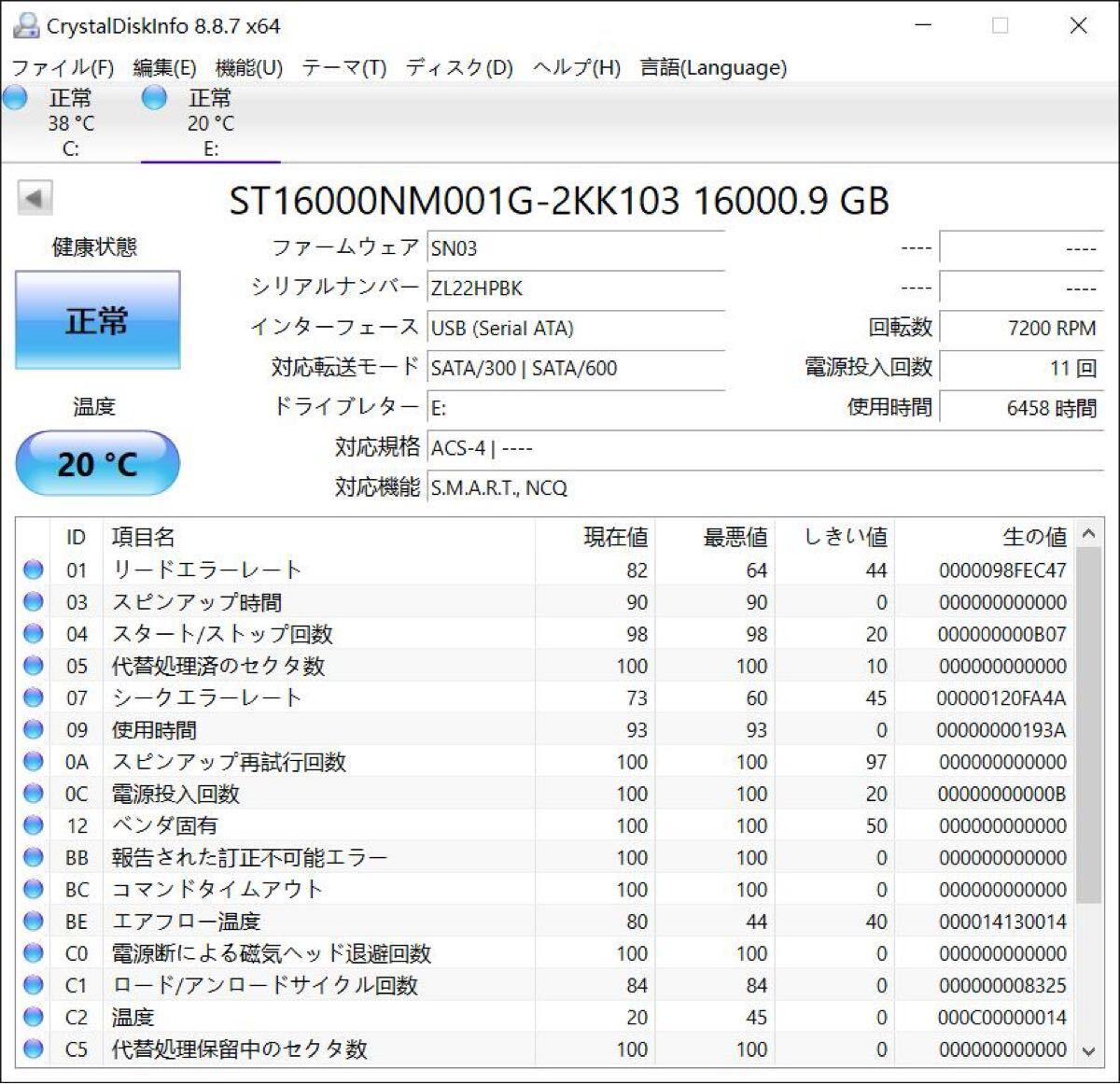Click the status orb for 代替処理保留中のセクタ数 row
Image resolution: width=1120 pixels, height=1084 pixels.
point(34,1049)
